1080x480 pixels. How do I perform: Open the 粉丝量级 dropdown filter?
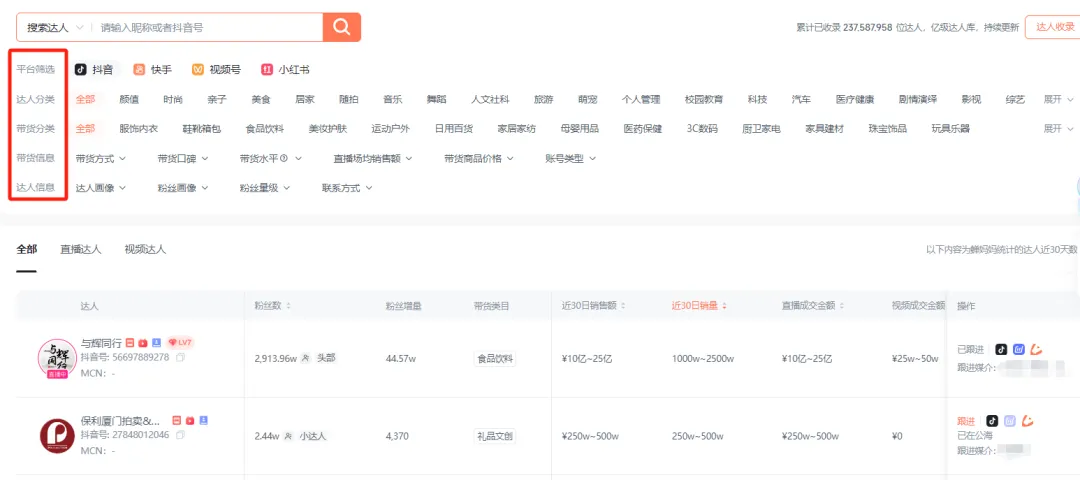pos(264,187)
